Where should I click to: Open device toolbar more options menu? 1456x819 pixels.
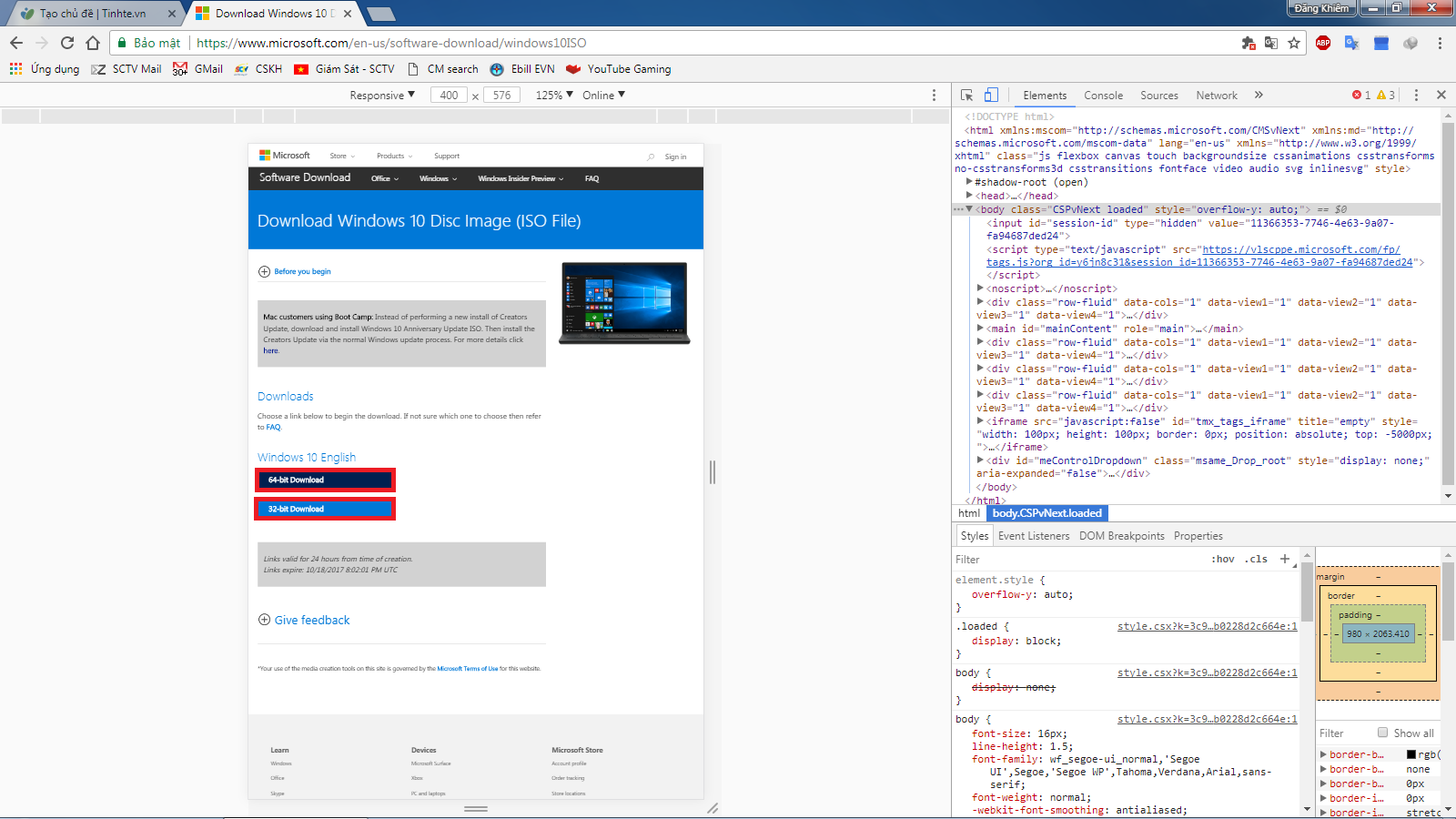coord(934,95)
